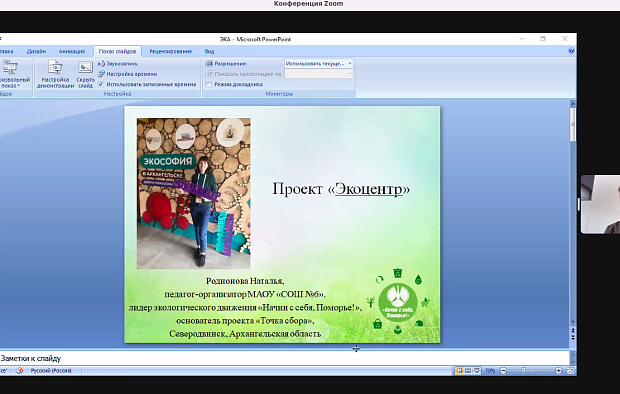Click the Zoom participant video thumbnail
The image size is (620, 394).
pyautogui.click(x=600, y=204)
